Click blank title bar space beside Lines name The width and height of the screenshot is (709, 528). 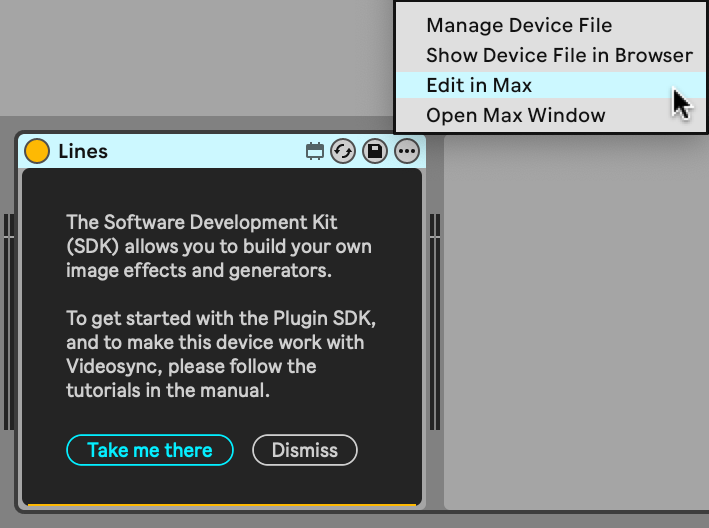200,152
